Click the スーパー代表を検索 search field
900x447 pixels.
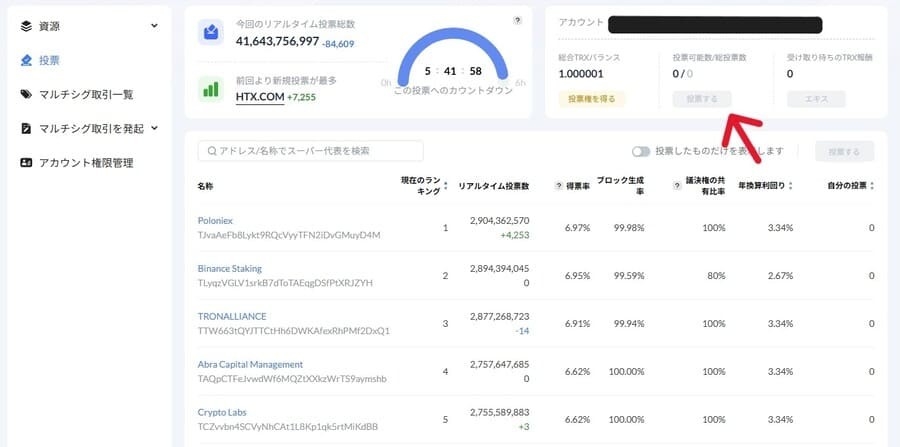point(311,151)
